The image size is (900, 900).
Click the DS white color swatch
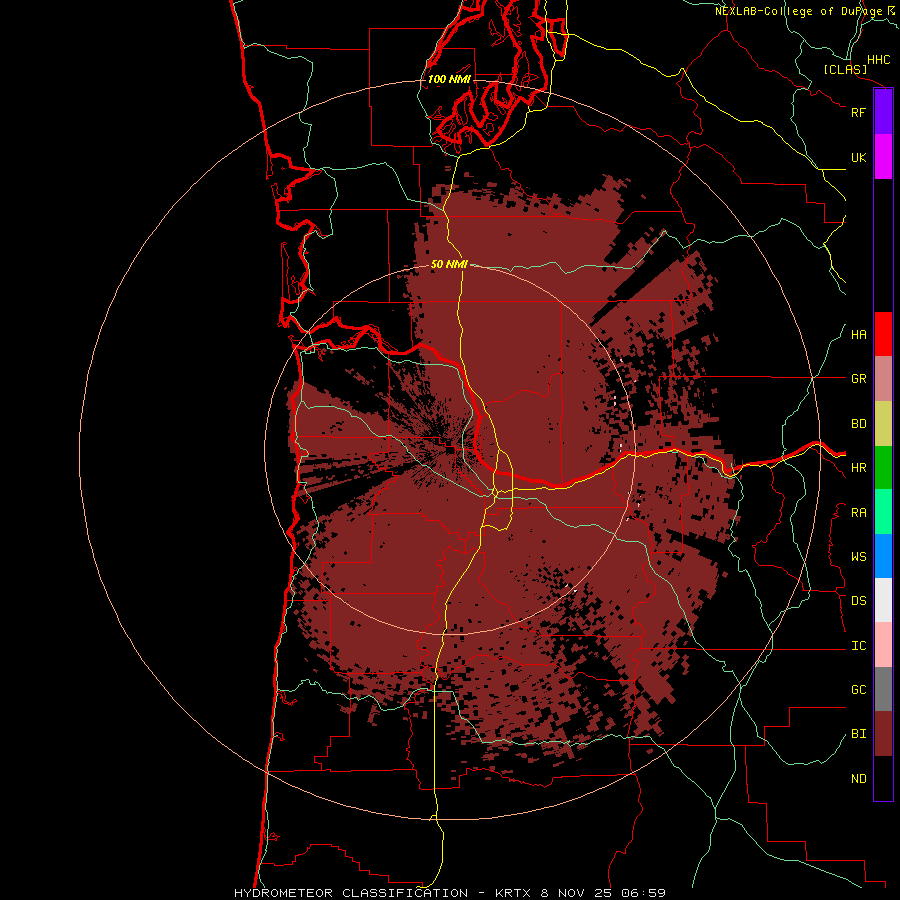(883, 600)
